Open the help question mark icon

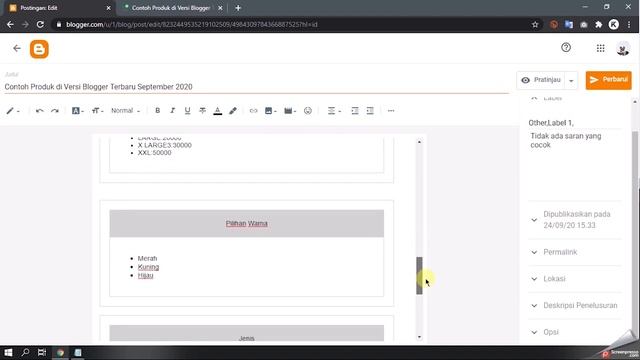coord(566,48)
